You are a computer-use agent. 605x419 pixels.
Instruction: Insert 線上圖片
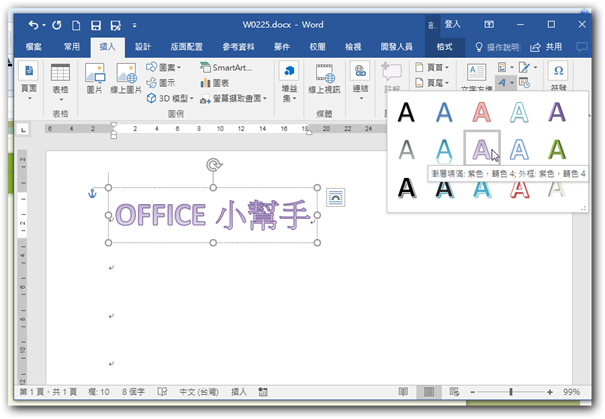point(126,79)
